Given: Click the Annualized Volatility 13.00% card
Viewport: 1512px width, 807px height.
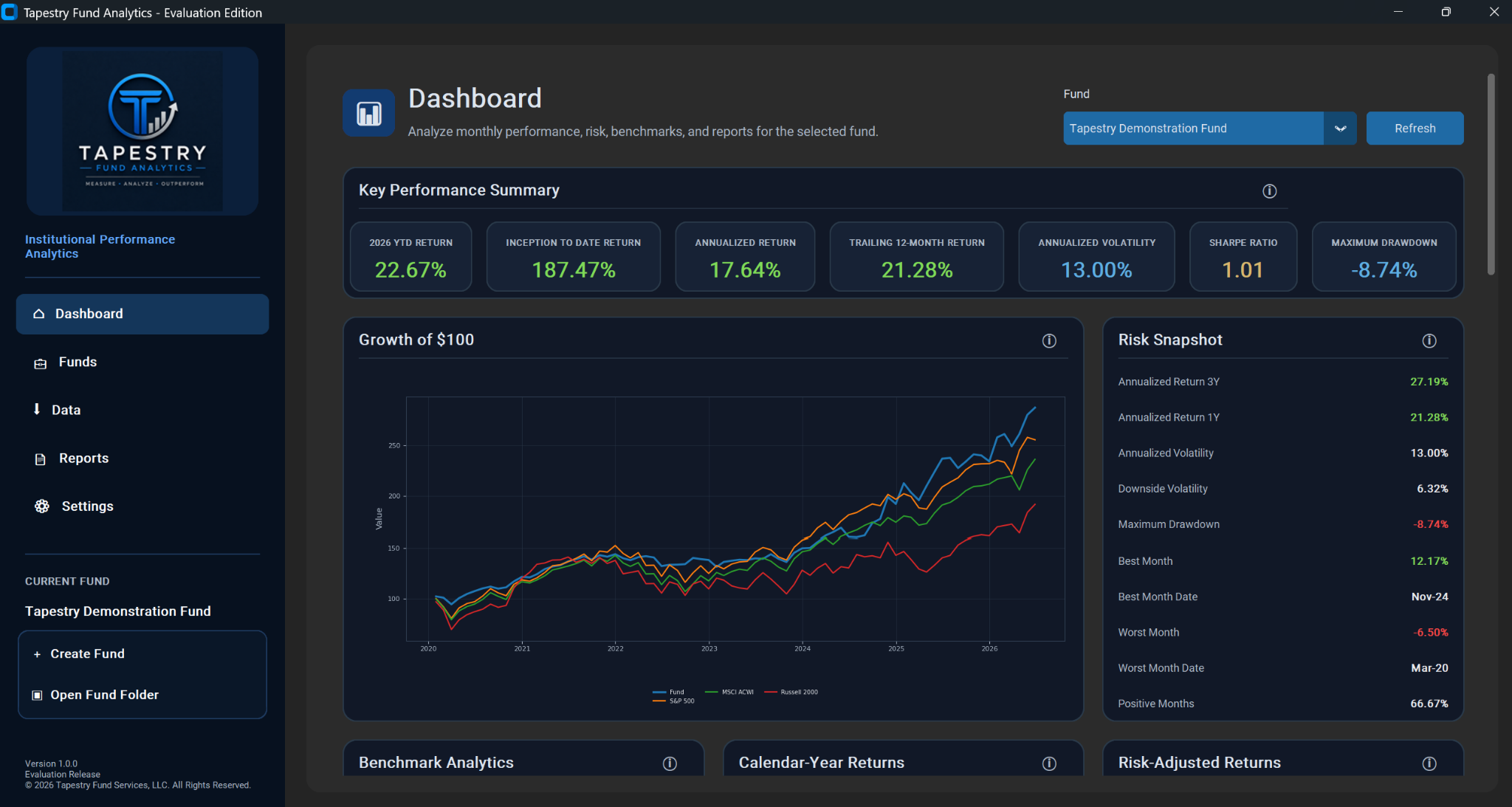Looking at the screenshot, I should point(1096,256).
